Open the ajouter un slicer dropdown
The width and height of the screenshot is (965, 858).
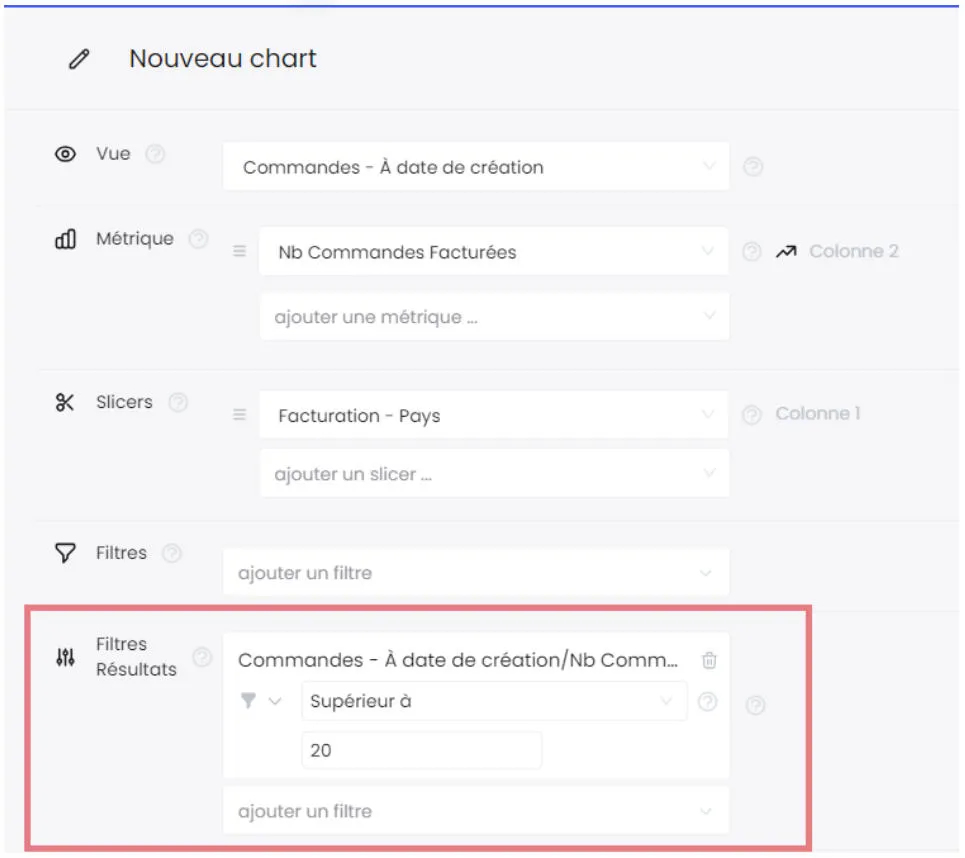click(x=494, y=474)
